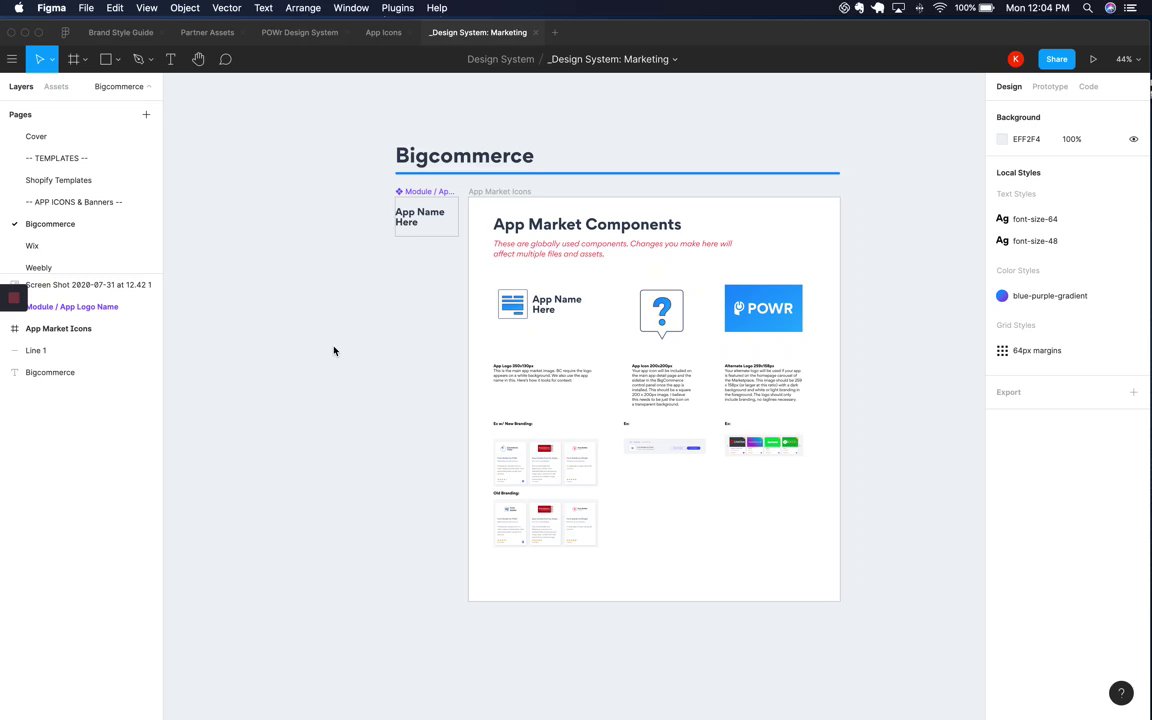Screen dimensions: 1152x720
Task: Open Move tool dropdown arrow
Action: [x=52, y=60]
